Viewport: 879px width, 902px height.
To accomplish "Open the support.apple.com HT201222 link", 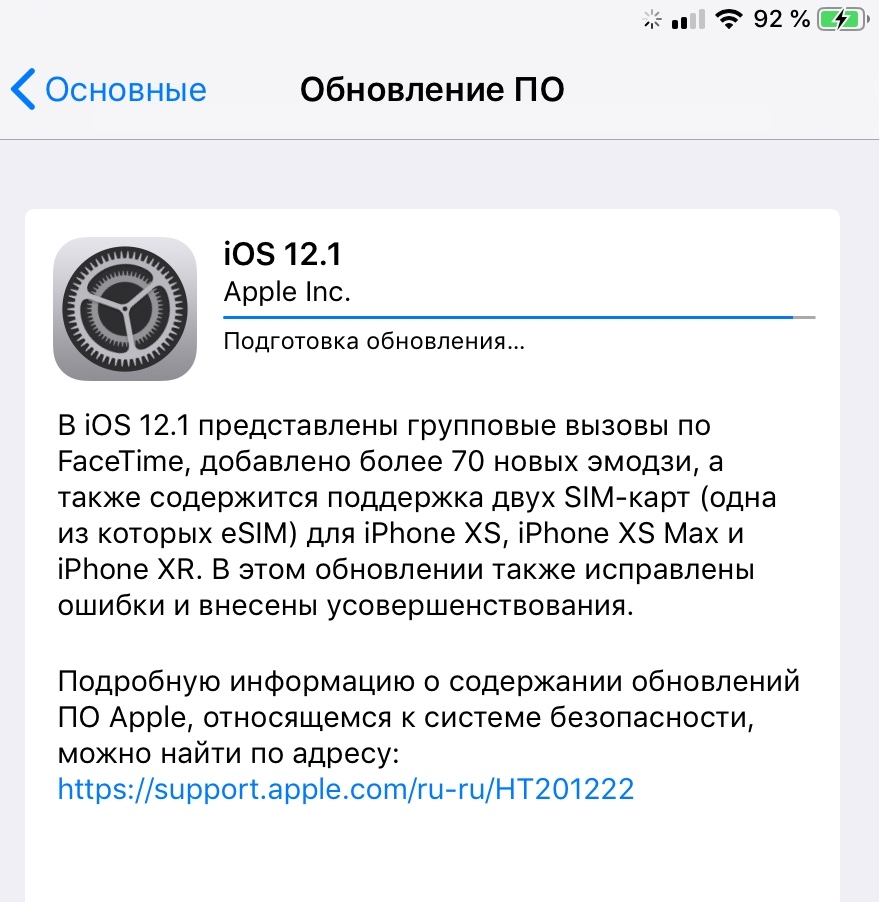I will pos(346,789).
